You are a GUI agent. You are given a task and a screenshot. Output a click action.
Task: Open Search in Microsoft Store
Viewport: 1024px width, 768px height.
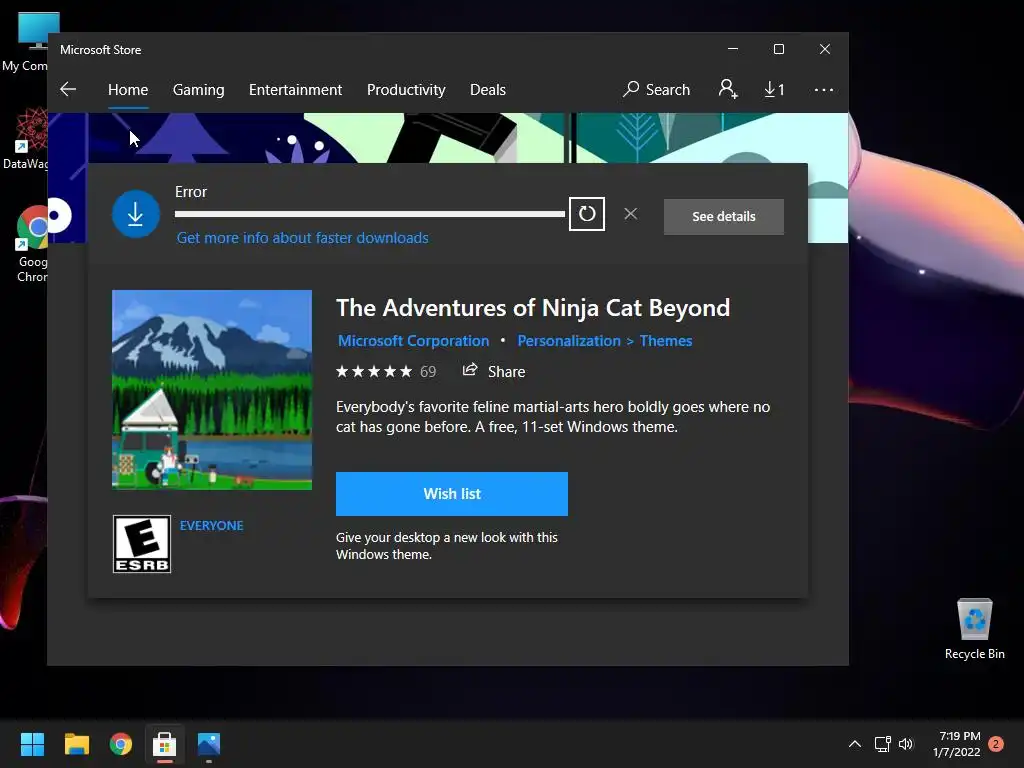point(656,89)
